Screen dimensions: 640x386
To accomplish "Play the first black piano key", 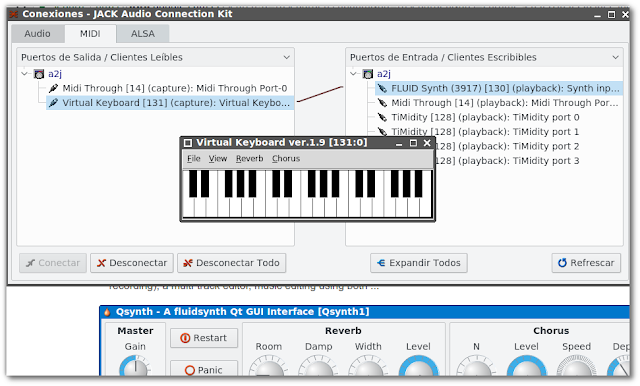I will (x=193, y=184).
